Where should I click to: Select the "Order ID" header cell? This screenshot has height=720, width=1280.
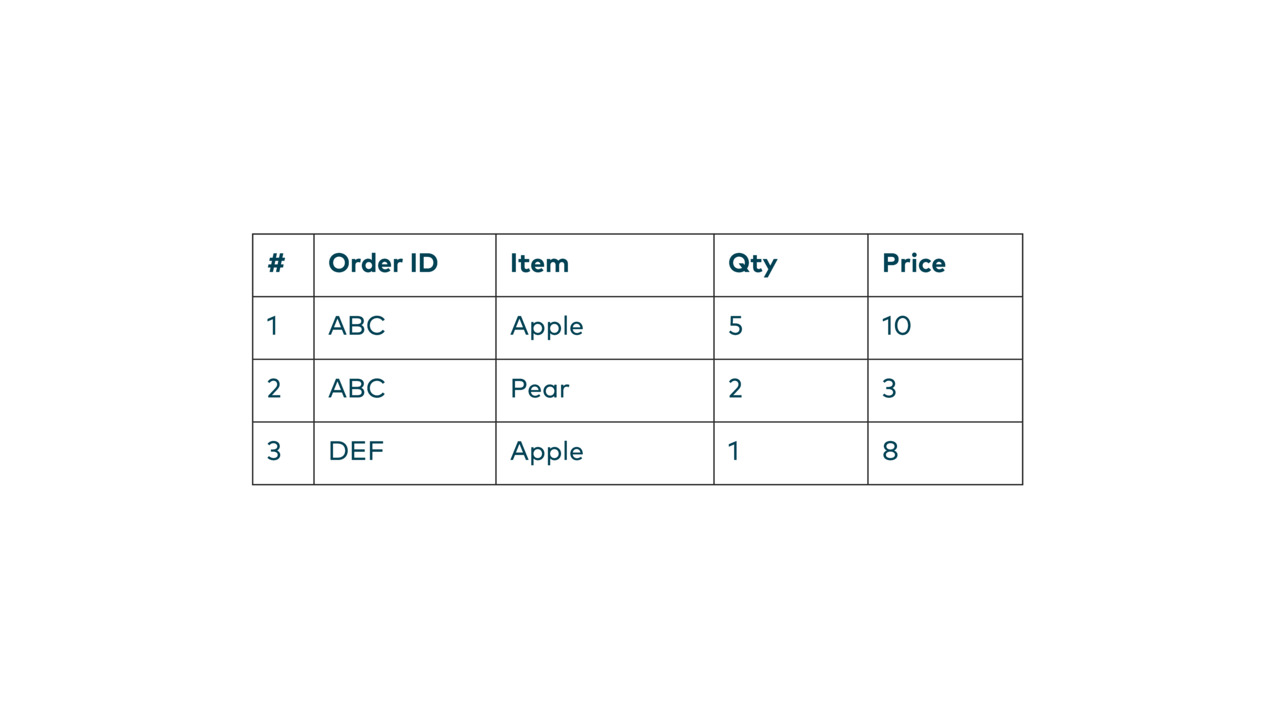404,265
